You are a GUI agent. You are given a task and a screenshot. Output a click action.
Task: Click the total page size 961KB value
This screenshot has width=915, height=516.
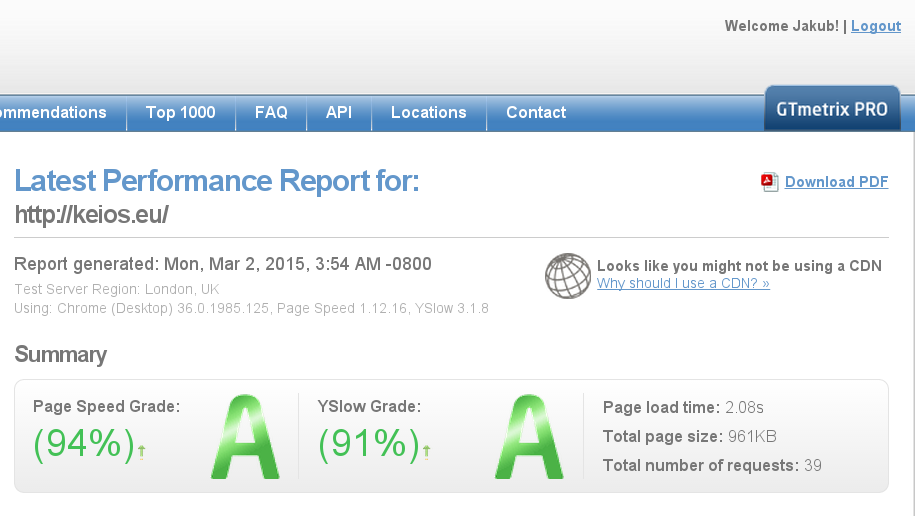pyautogui.click(x=752, y=437)
